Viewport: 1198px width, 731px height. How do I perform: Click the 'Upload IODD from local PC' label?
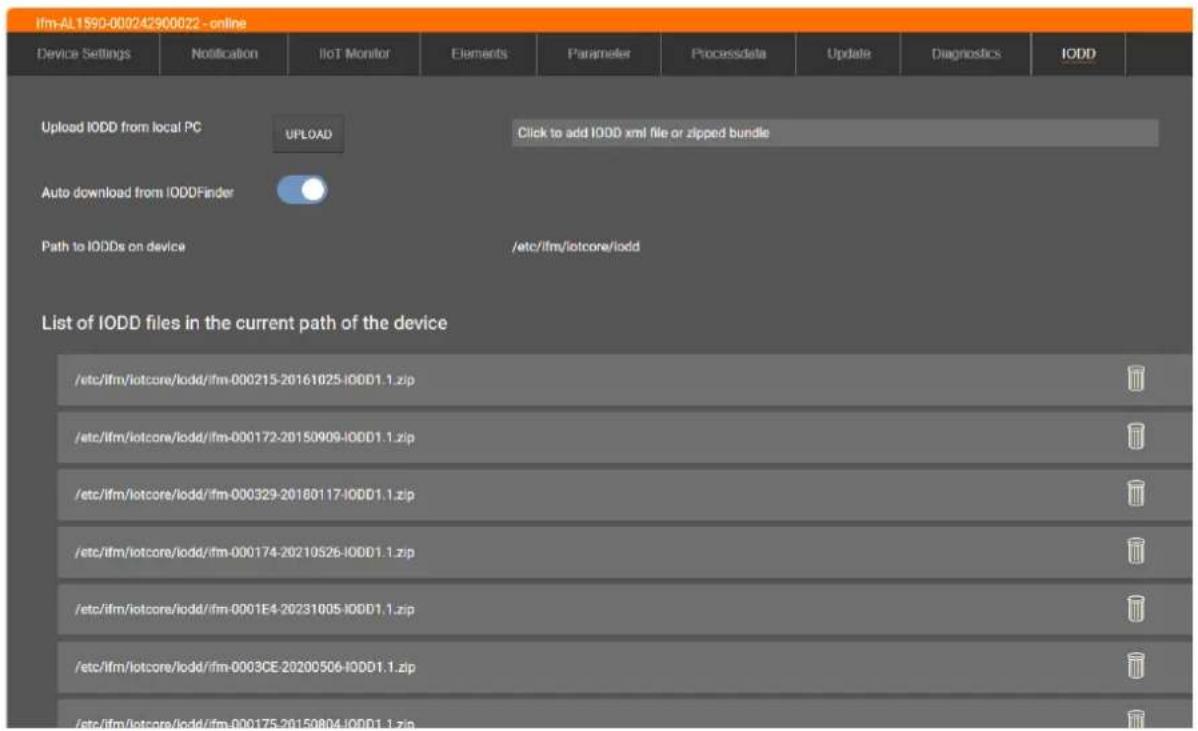click(x=121, y=128)
